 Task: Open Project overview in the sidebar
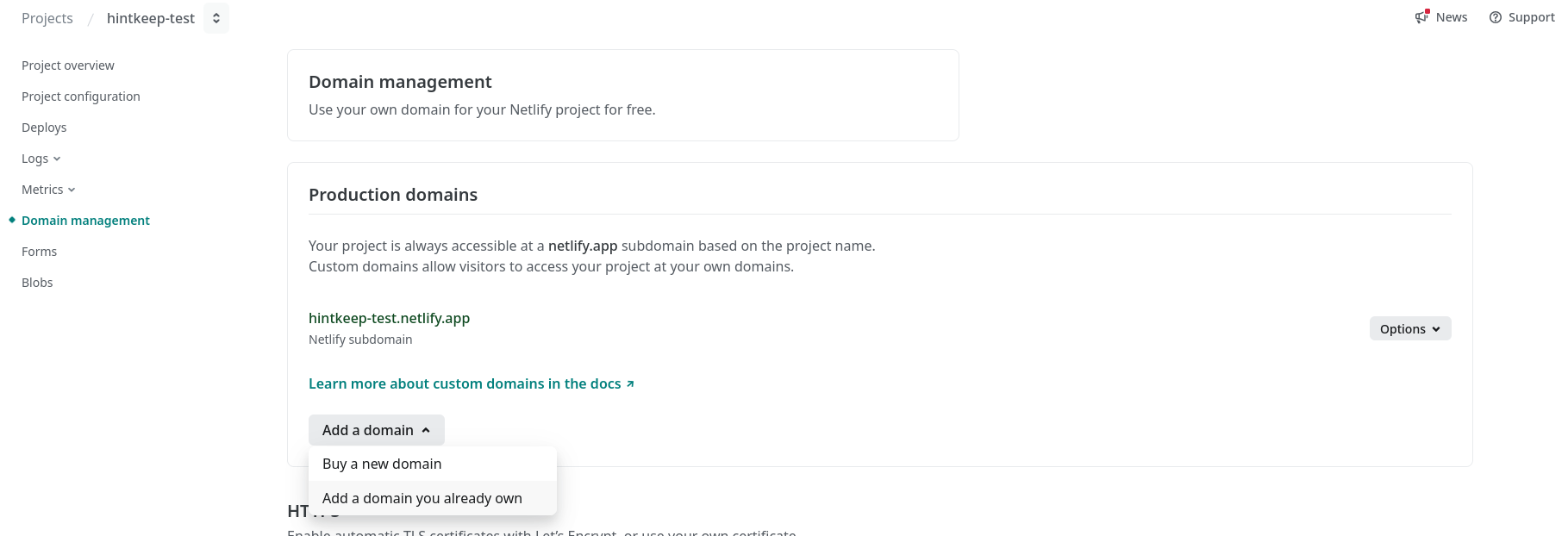click(68, 65)
